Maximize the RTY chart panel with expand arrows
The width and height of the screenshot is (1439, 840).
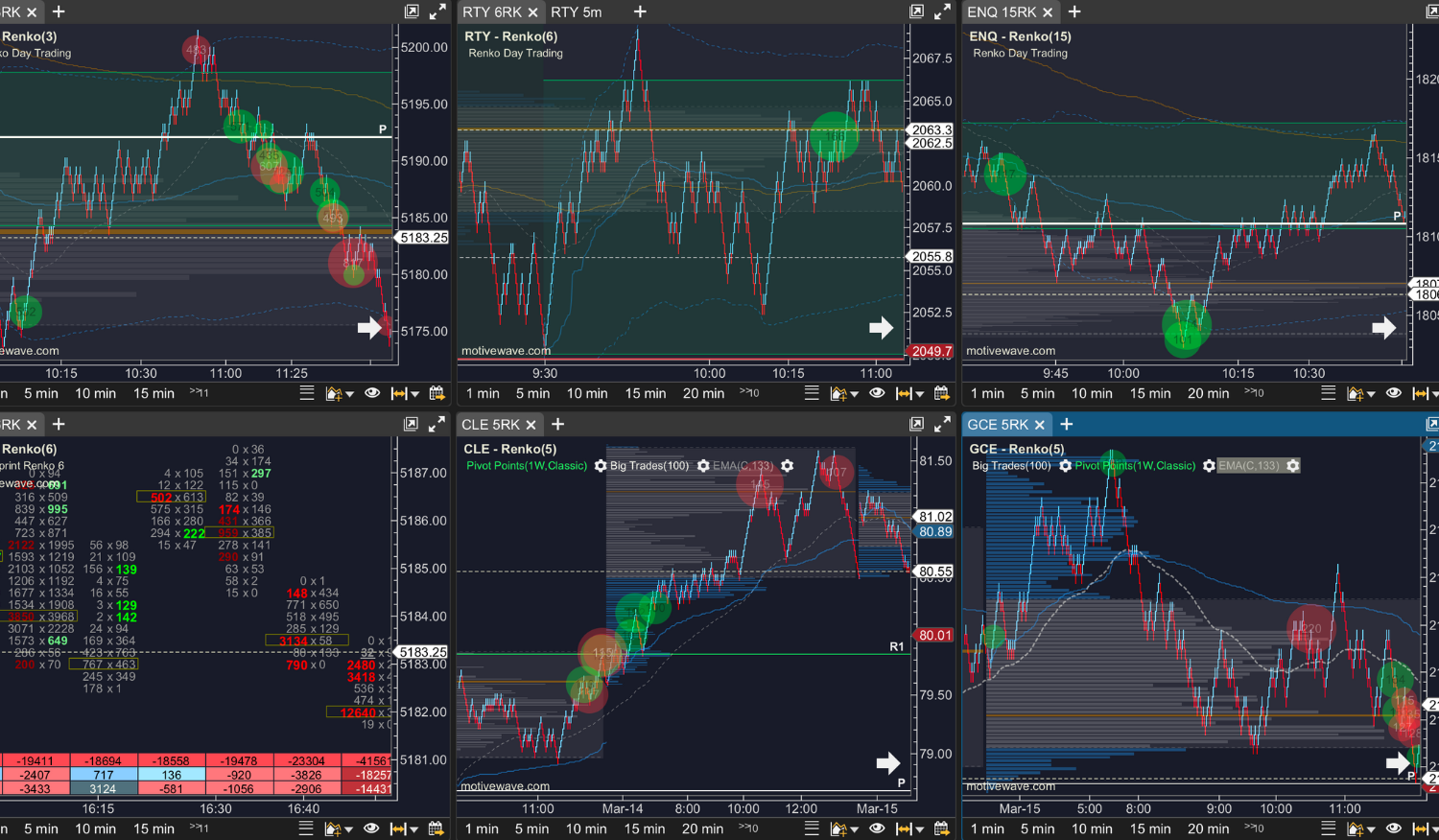[x=943, y=12]
